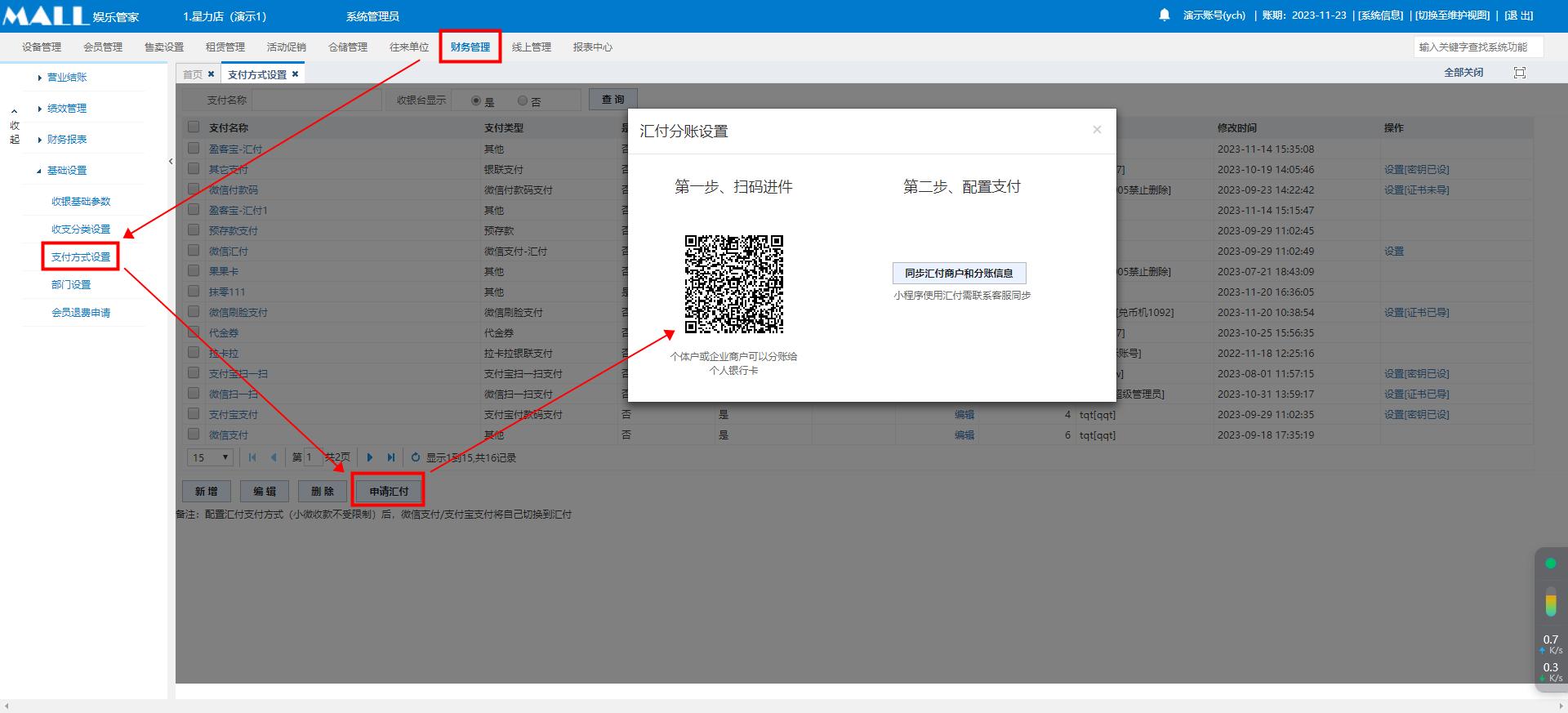Screen dimensions: 1568x713
Task: Switch to the 首页 tab
Action: coord(193,74)
